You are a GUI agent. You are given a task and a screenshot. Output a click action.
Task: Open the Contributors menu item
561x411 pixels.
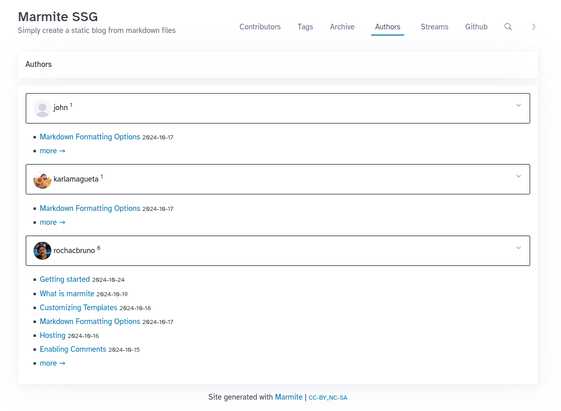point(260,27)
